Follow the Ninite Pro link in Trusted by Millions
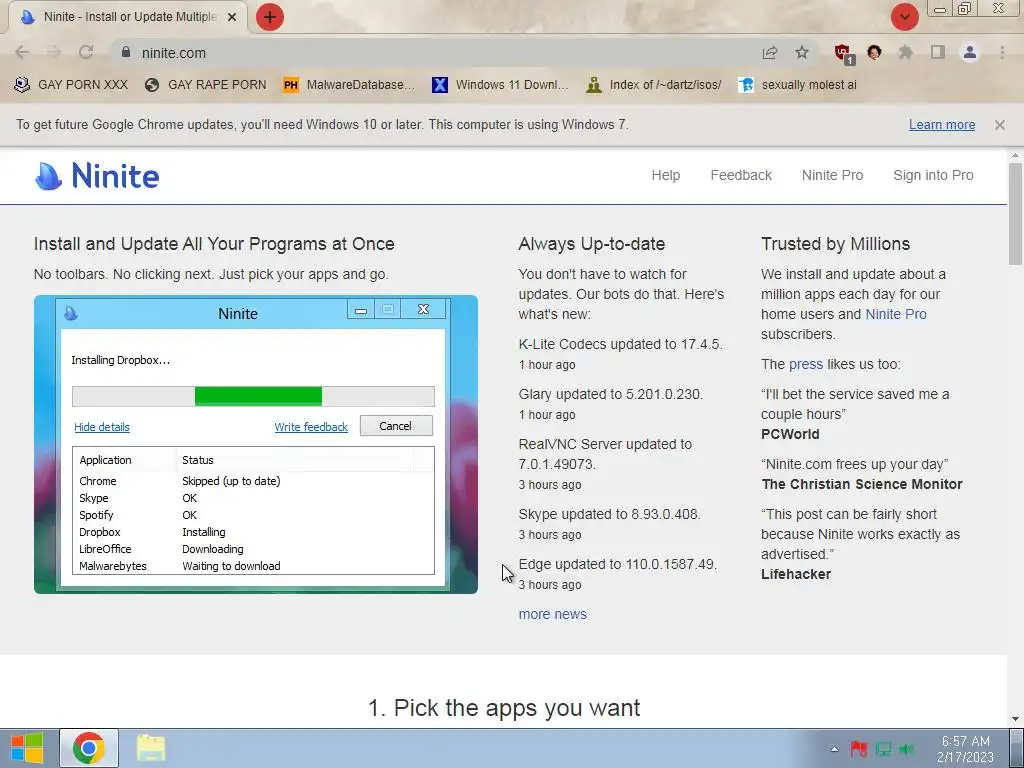Screen dimensions: 1024x768 pyautogui.click(x=895, y=314)
